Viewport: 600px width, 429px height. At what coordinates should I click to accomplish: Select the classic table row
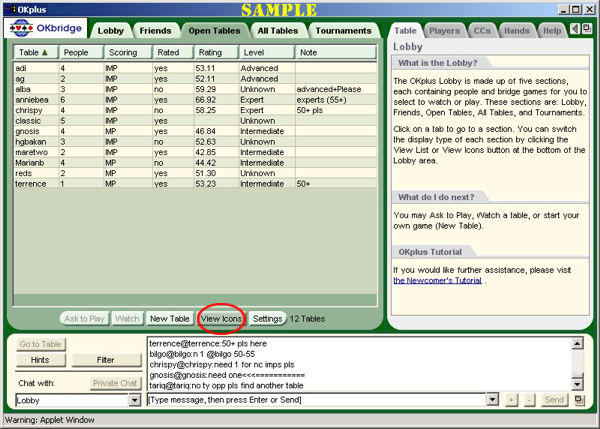click(x=195, y=121)
